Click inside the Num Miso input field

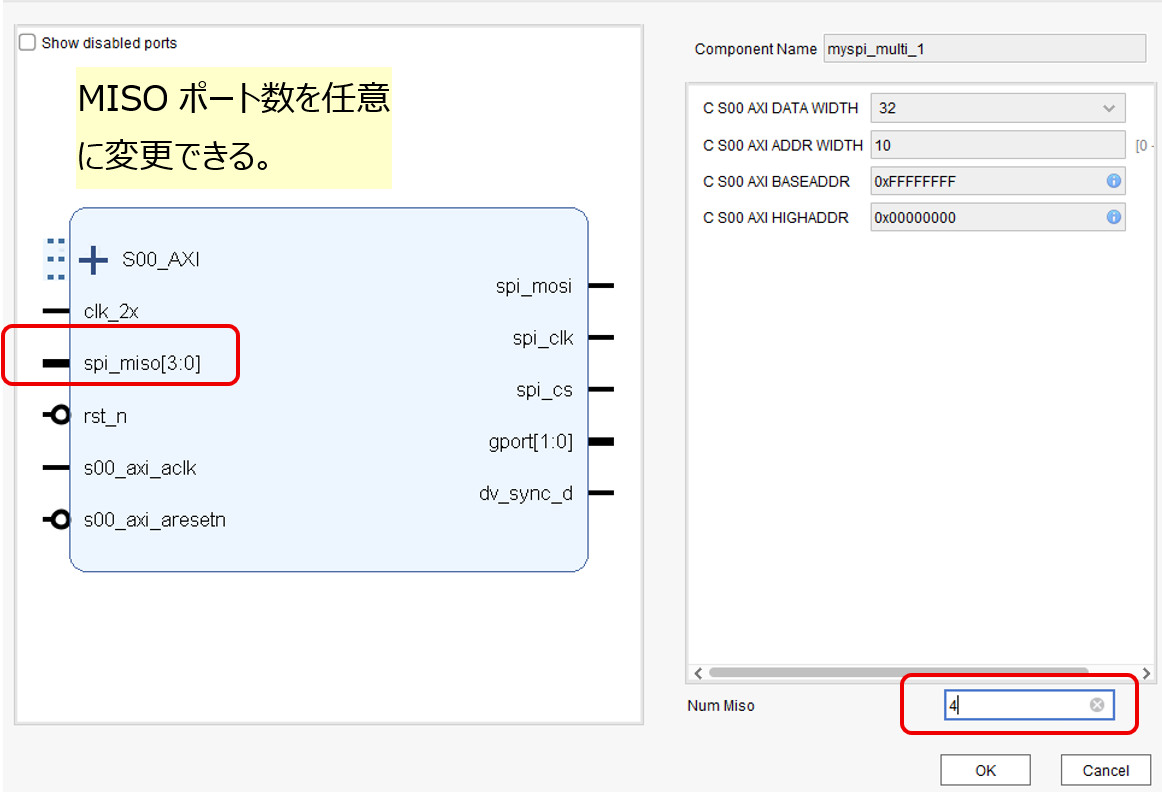pos(1015,705)
